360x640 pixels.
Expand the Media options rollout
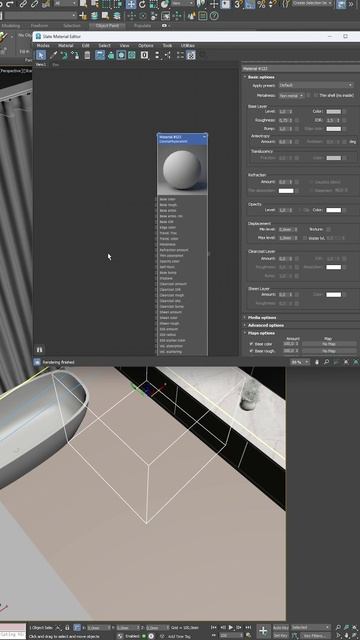point(262,318)
